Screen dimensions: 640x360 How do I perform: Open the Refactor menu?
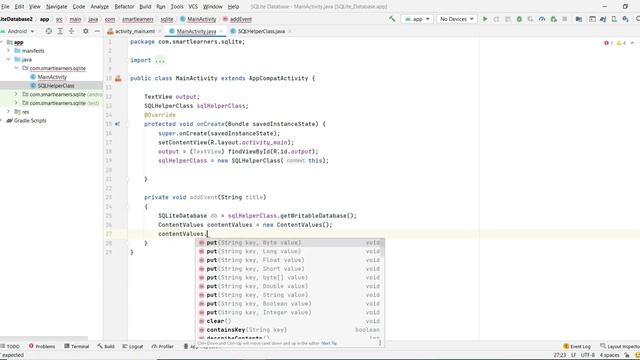click(x=124, y=7)
